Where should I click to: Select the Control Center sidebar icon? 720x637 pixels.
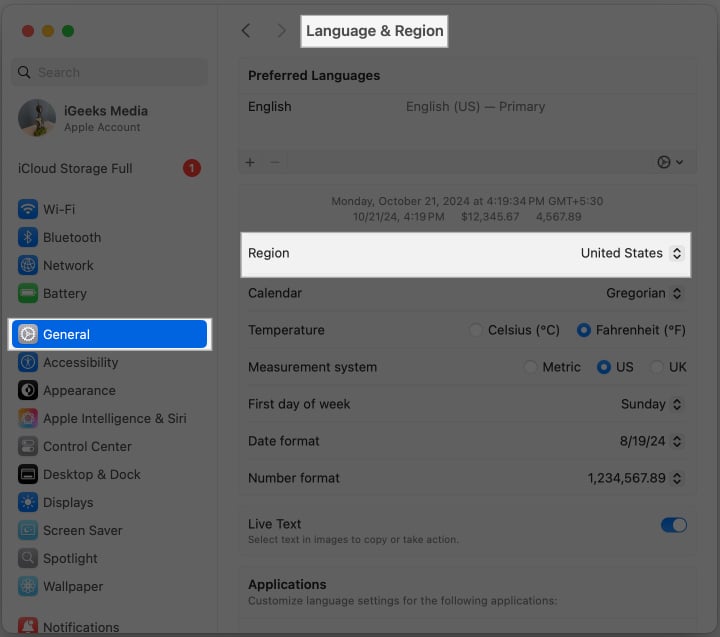point(28,447)
